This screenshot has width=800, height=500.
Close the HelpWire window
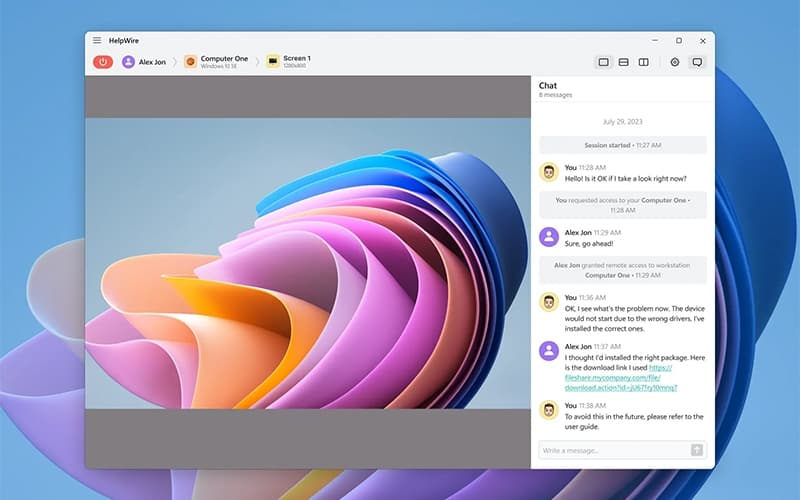tap(703, 41)
